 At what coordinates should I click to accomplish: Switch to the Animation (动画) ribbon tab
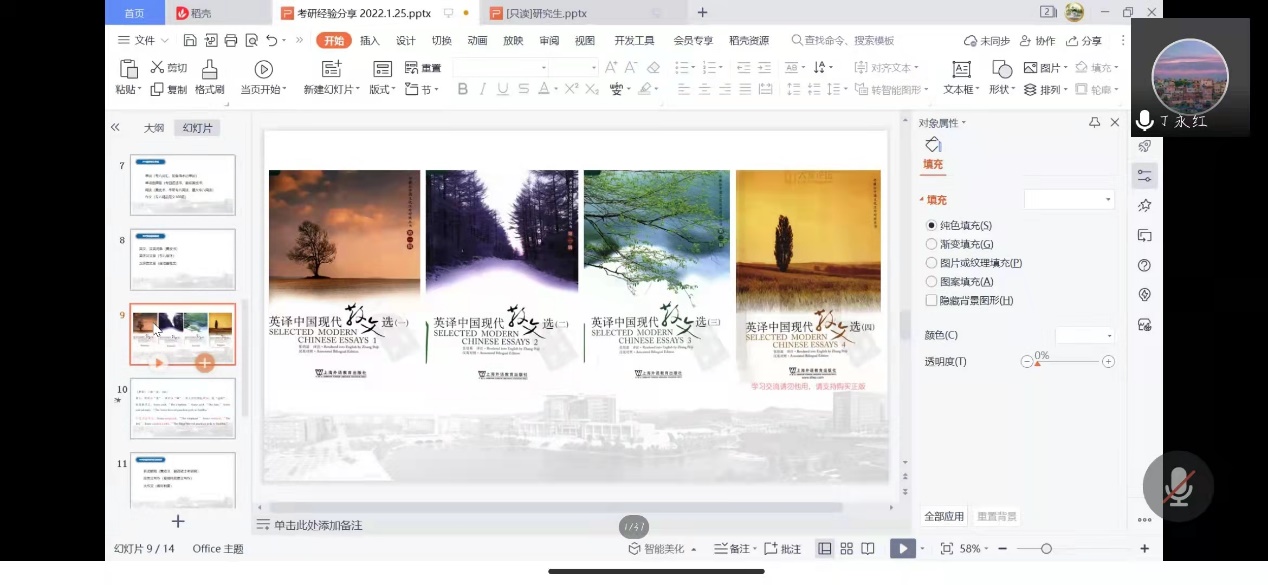coord(477,41)
